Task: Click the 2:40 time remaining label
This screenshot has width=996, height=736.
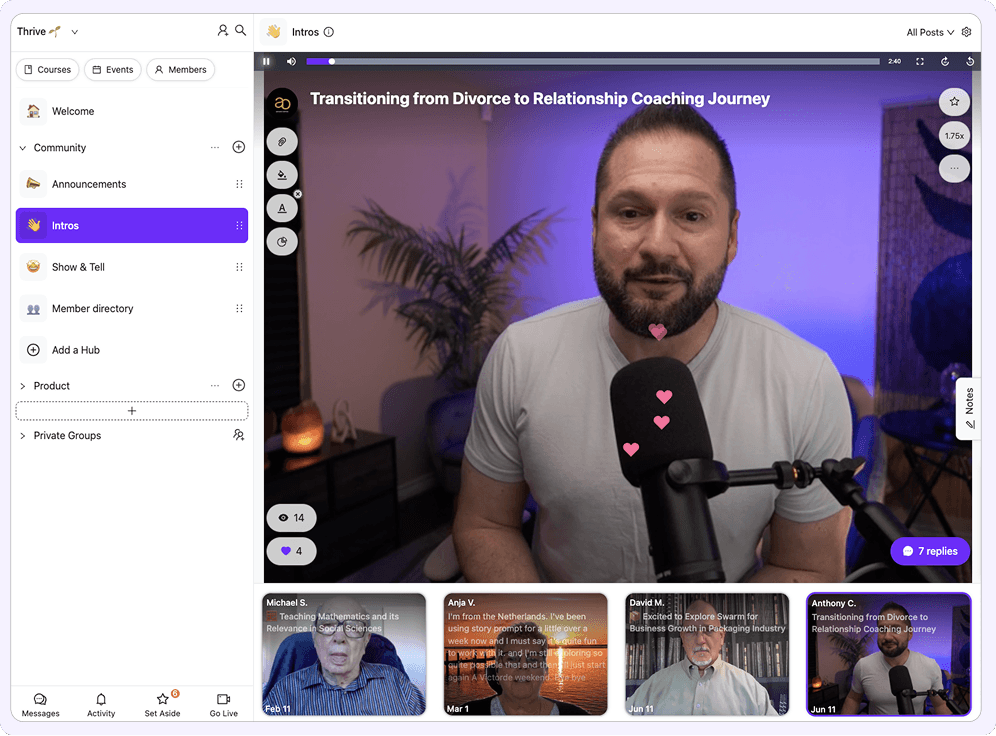Action: pos(894,62)
